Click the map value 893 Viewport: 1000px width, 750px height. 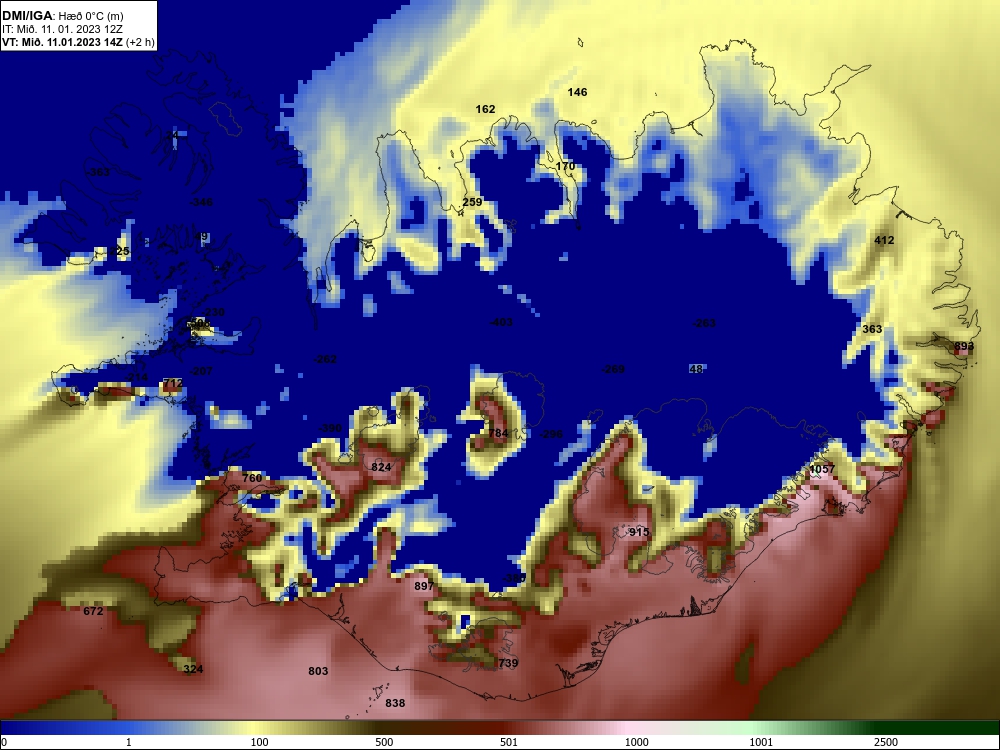click(x=964, y=346)
